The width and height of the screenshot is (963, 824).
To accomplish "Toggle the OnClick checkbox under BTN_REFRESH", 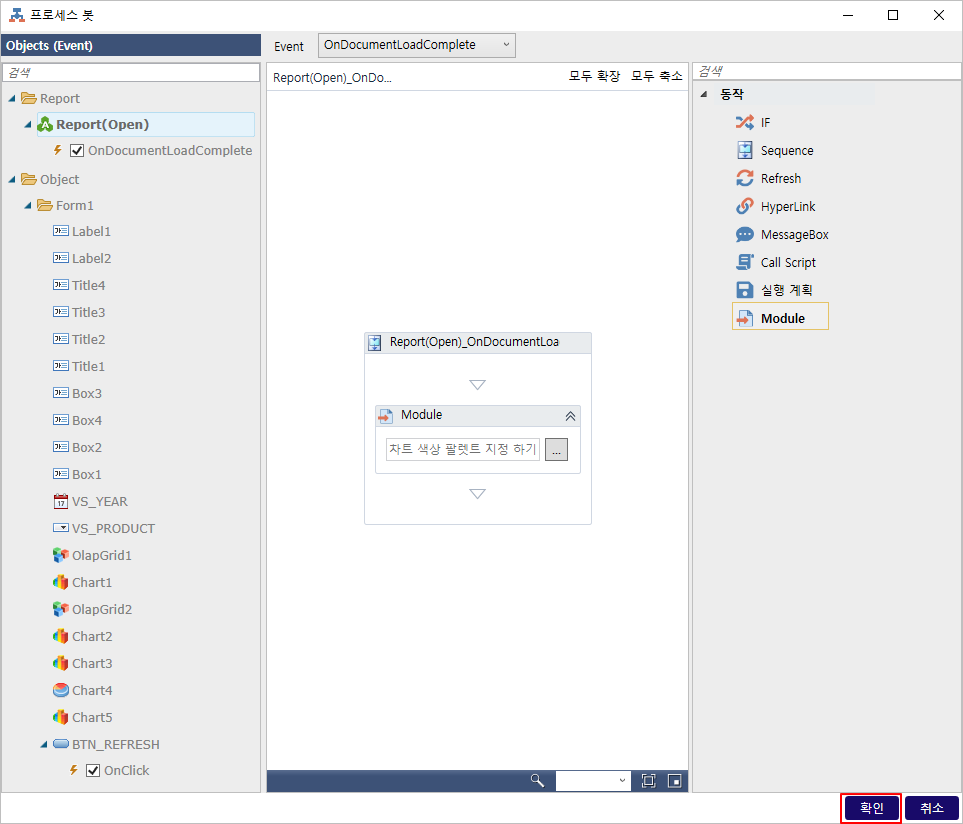I will [x=93, y=771].
